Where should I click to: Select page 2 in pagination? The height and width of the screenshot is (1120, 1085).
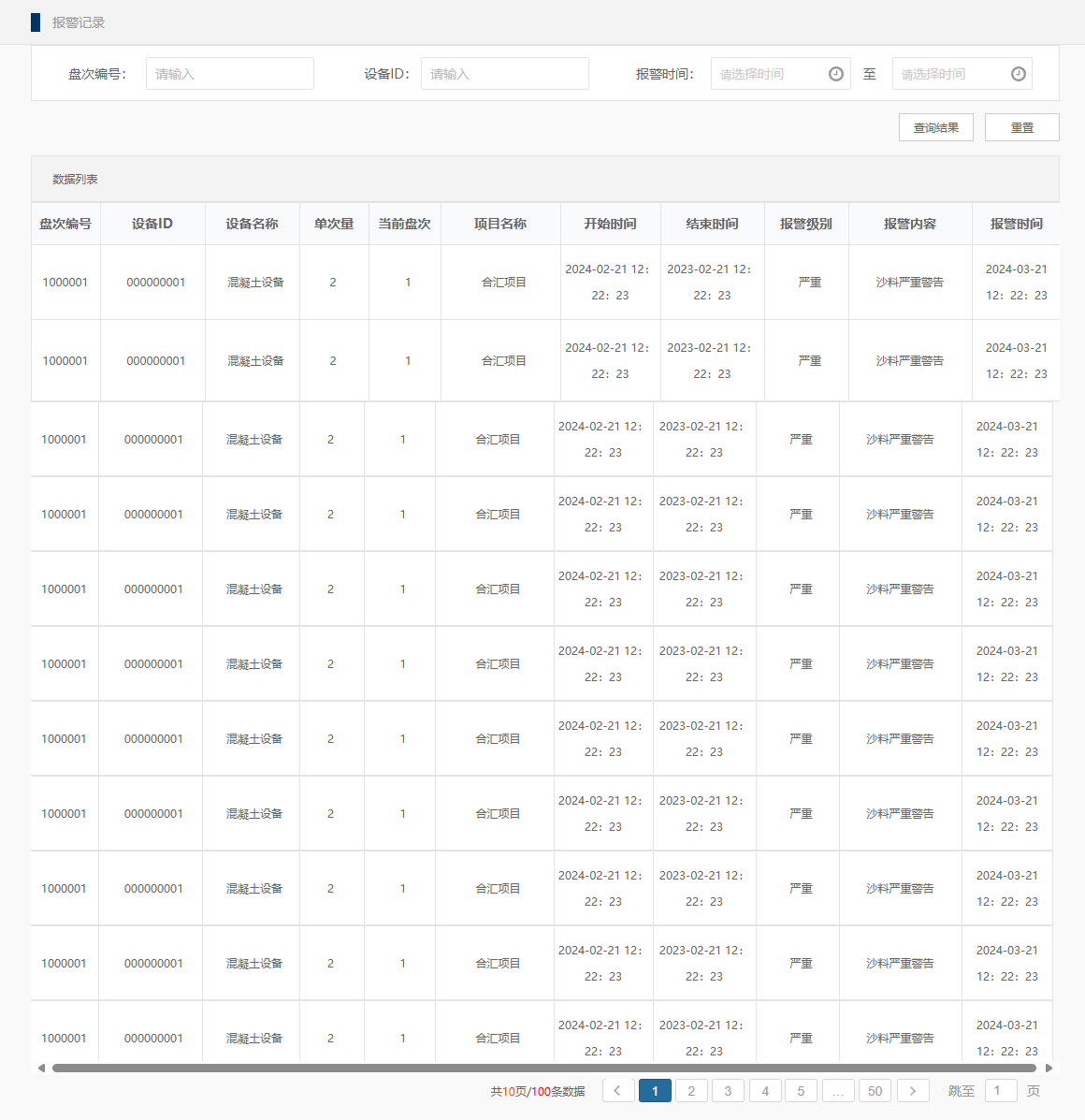pyautogui.click(x=691, y=1091)
